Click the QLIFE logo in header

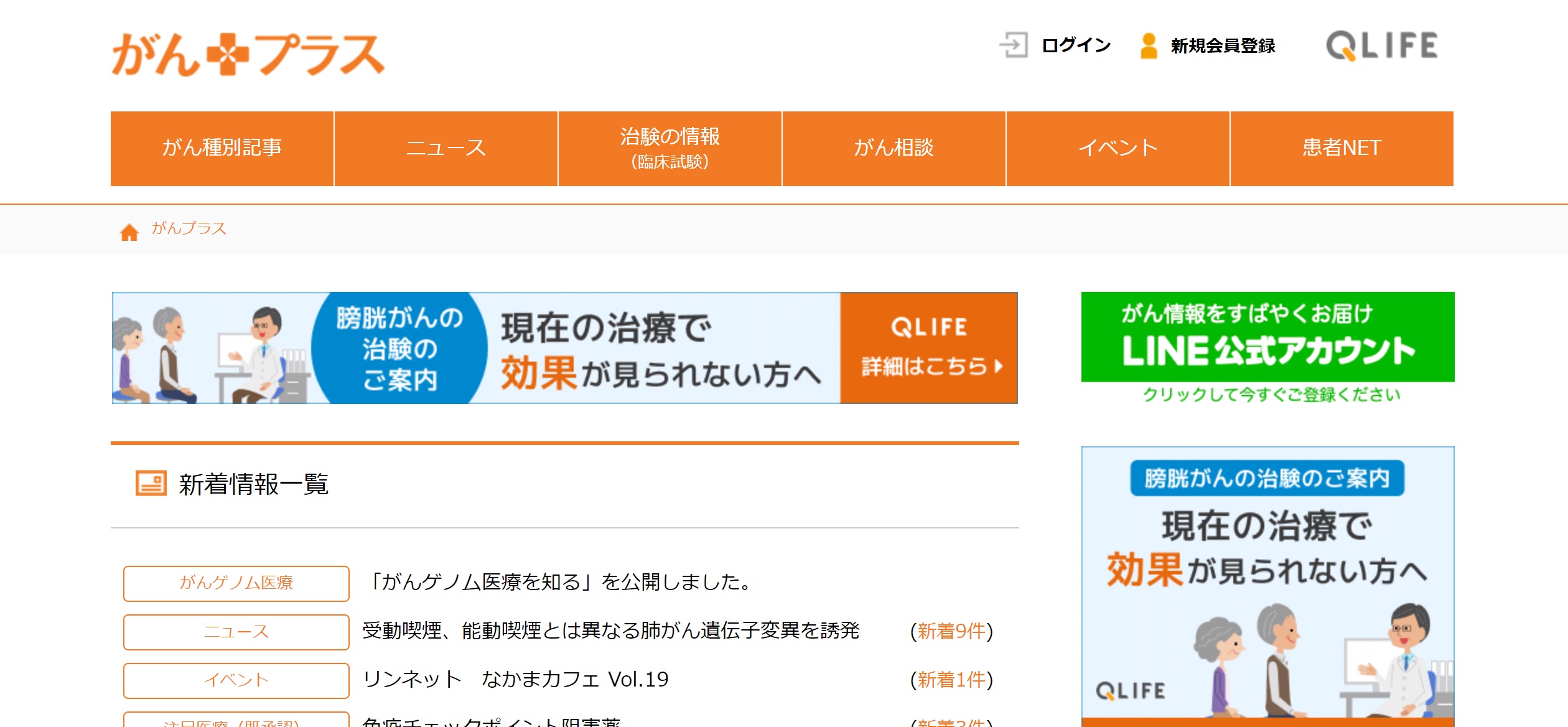[x=1381, y=45]
